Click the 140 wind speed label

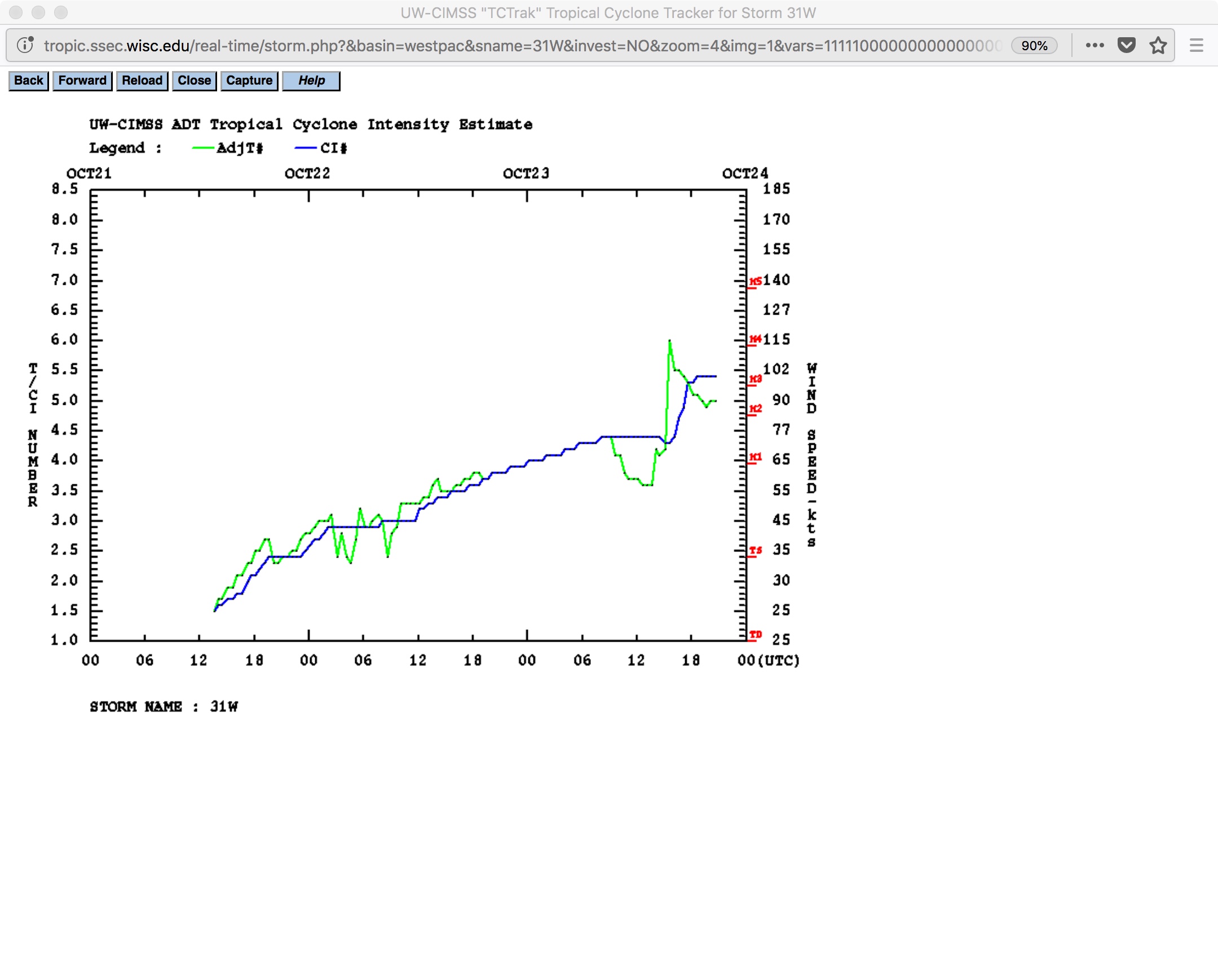pyautogui.click(x=776, y=280)
